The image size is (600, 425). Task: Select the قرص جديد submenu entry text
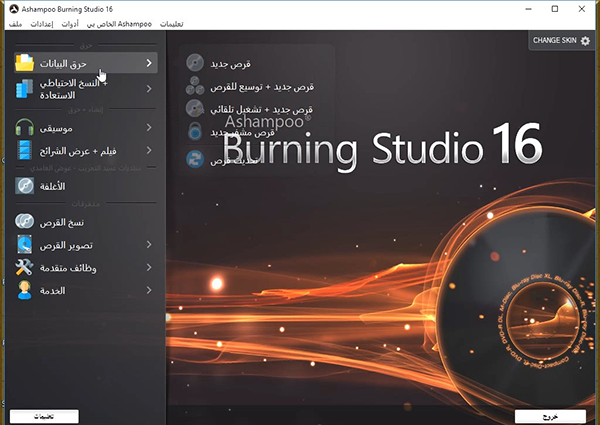230,64
